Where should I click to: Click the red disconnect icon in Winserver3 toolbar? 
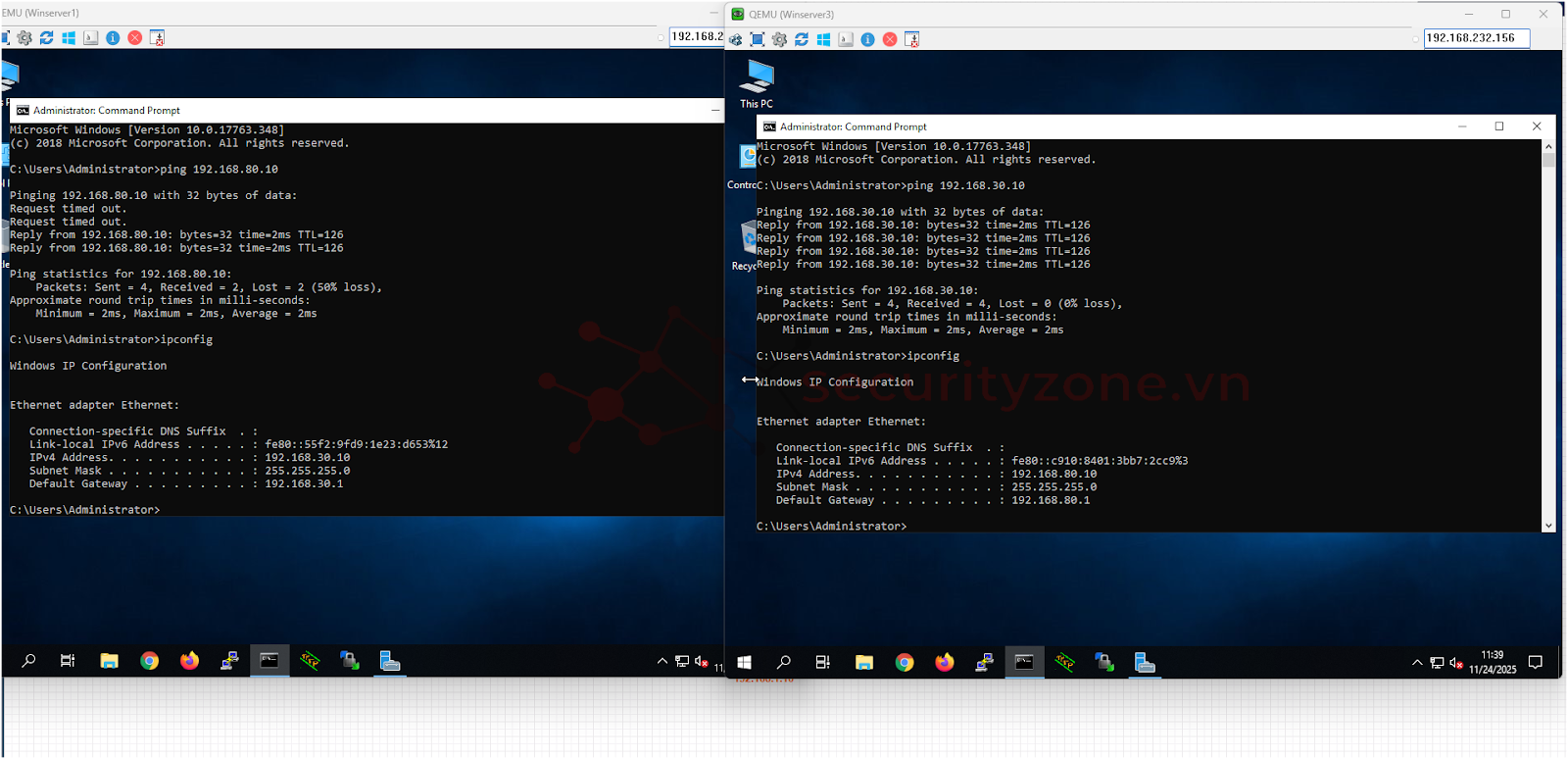pos(890,39)
